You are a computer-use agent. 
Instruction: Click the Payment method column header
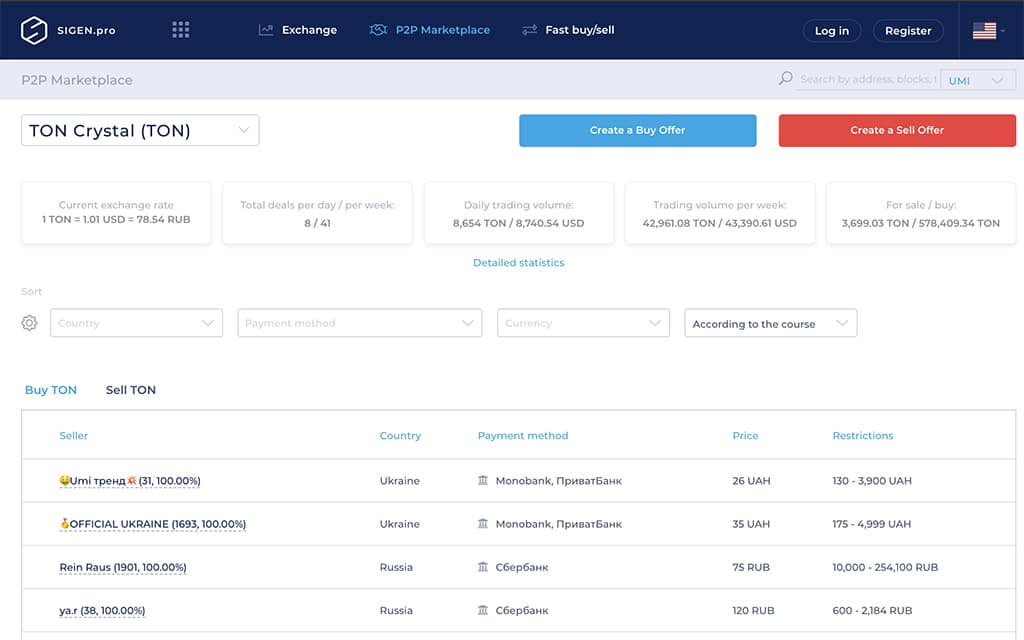(523, 436)
